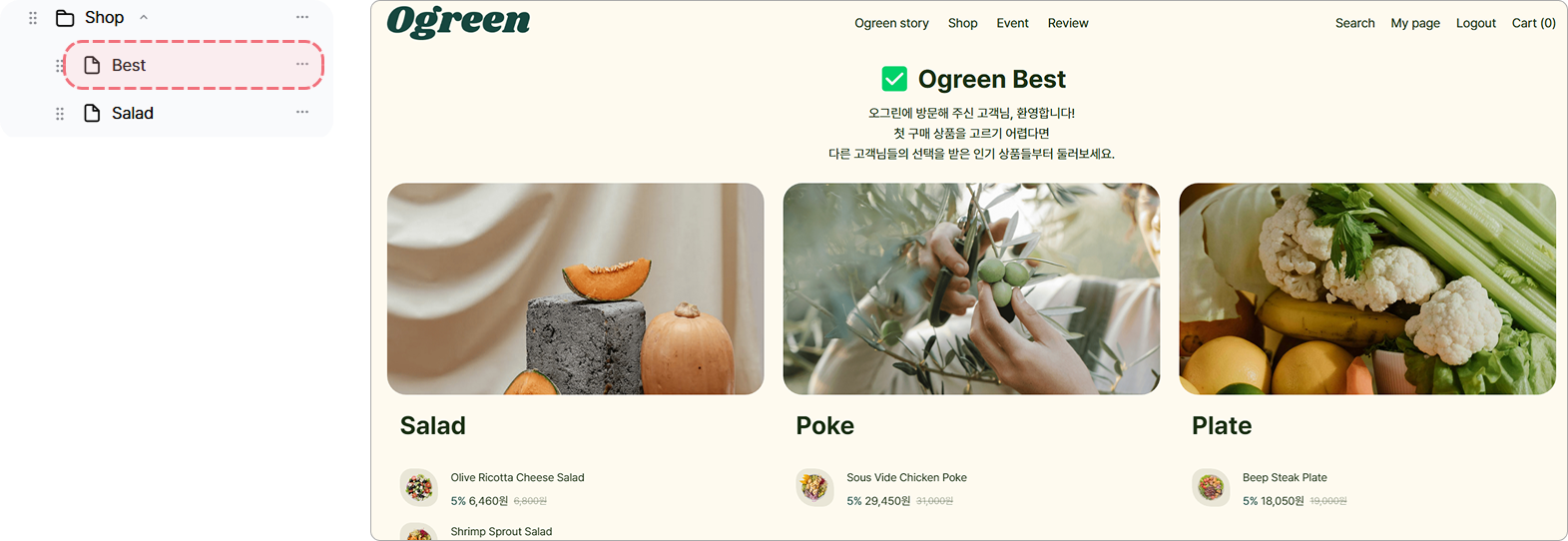Screen dimensions: 1568x541
Task: Open the Event menu item
Action: click(1012, 23)
